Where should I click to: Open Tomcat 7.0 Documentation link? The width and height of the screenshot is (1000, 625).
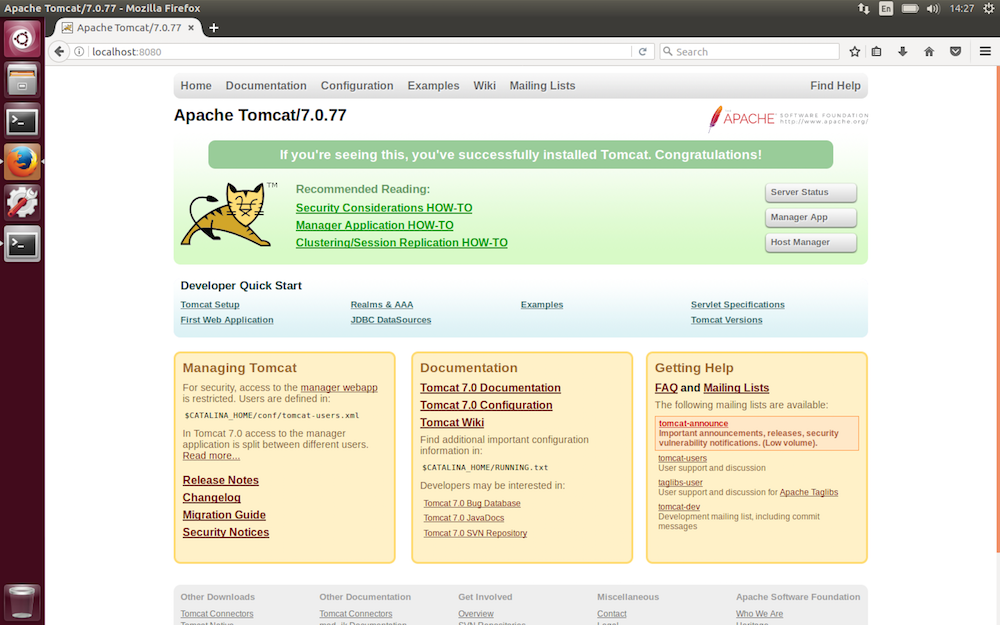click(x=490, y=388)
